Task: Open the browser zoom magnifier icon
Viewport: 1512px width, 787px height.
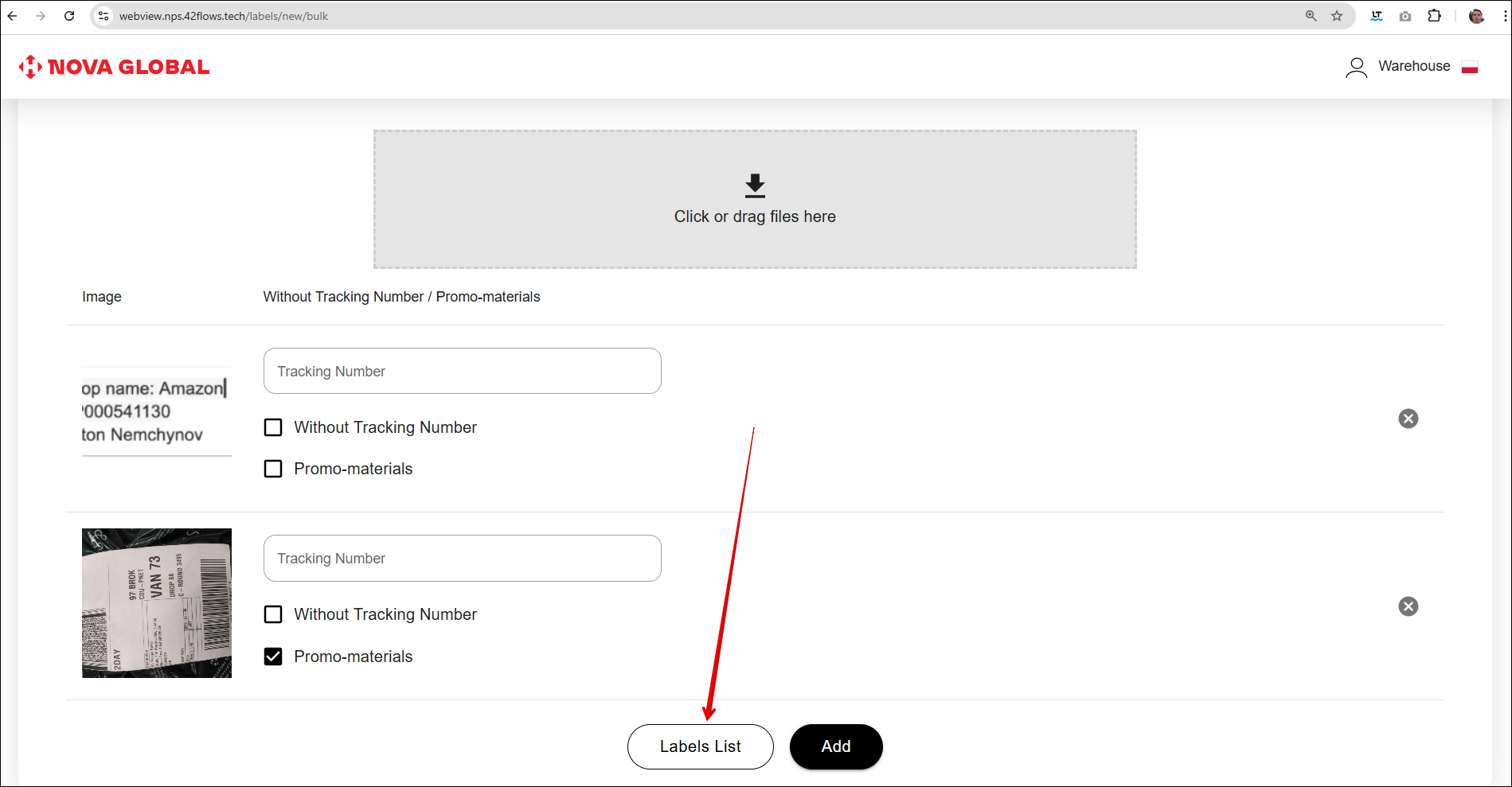Action: click(x=1311, y=16)
